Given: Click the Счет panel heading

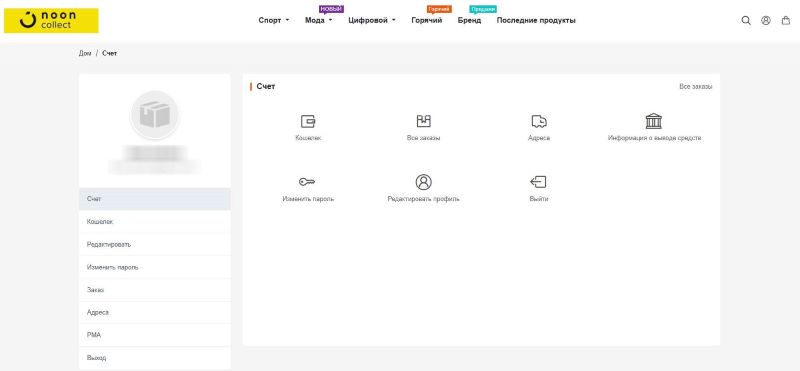Looking at the screenshot, I should click(266, 87).
